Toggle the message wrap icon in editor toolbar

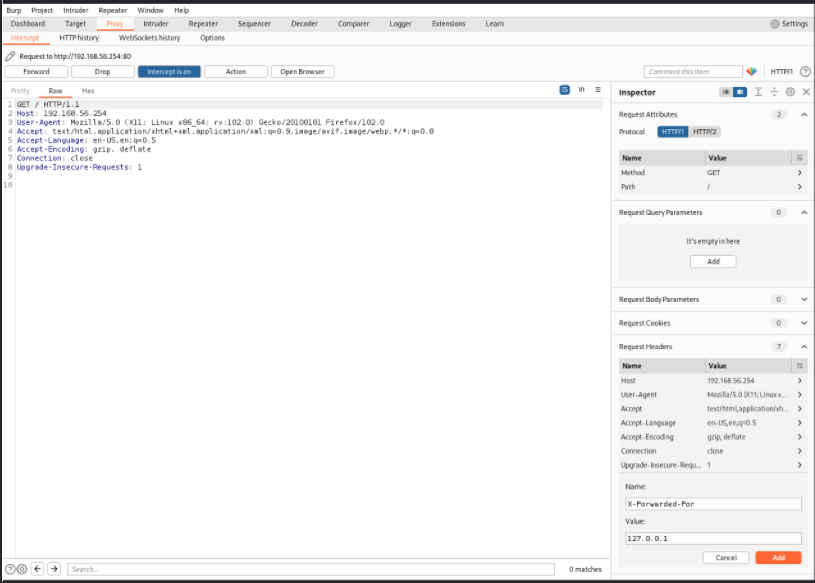[x=564, y=90]
